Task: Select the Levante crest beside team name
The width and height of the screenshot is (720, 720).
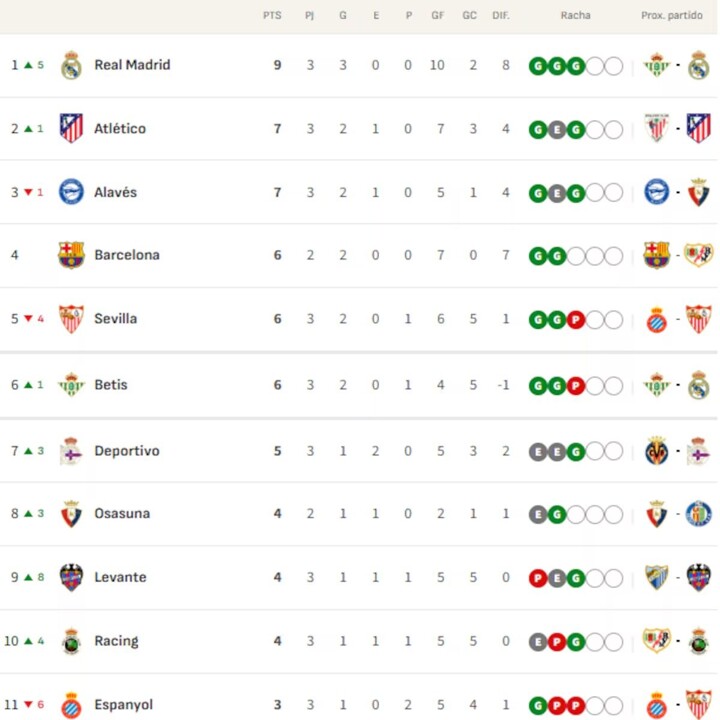Action: click(71, 577)
